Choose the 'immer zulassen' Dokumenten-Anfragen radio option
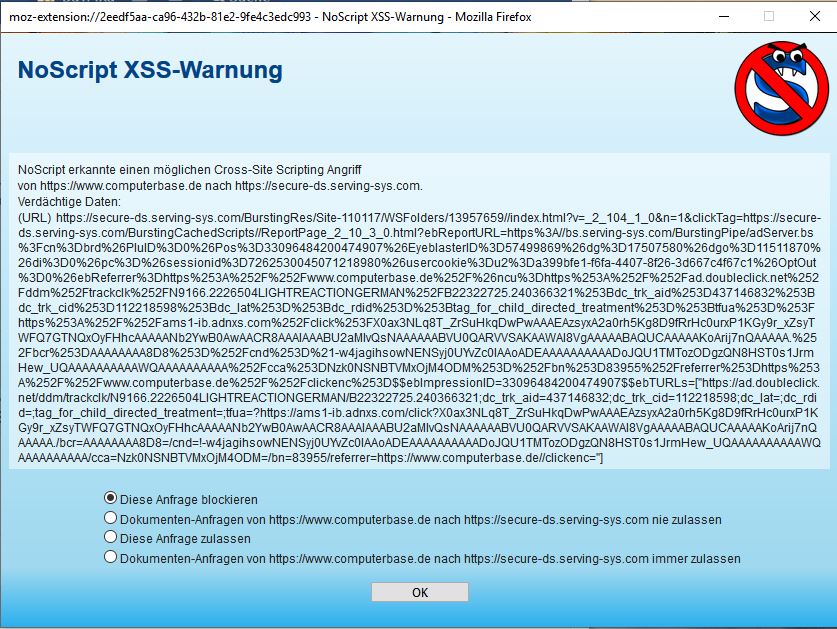The width and height of the screenshot is (837, 629). point(110,557)
